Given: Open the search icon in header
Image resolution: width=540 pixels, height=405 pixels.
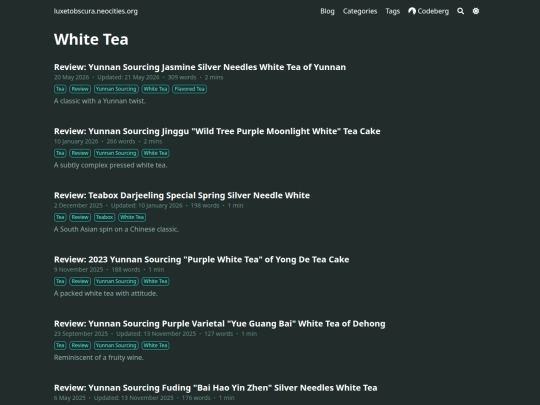Looking at the screenshot, I should [x=460, y=11].
